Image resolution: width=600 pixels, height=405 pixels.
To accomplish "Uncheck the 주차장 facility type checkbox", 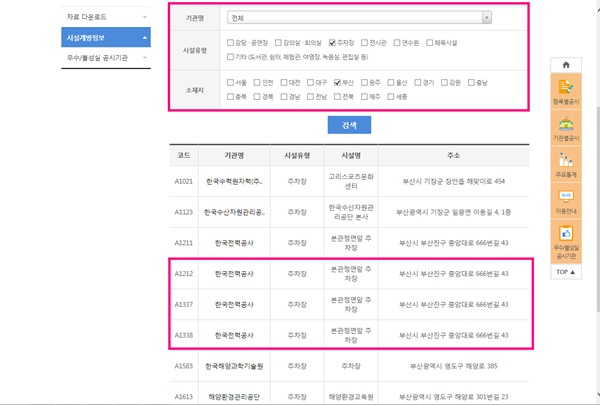I will (333, 43).
